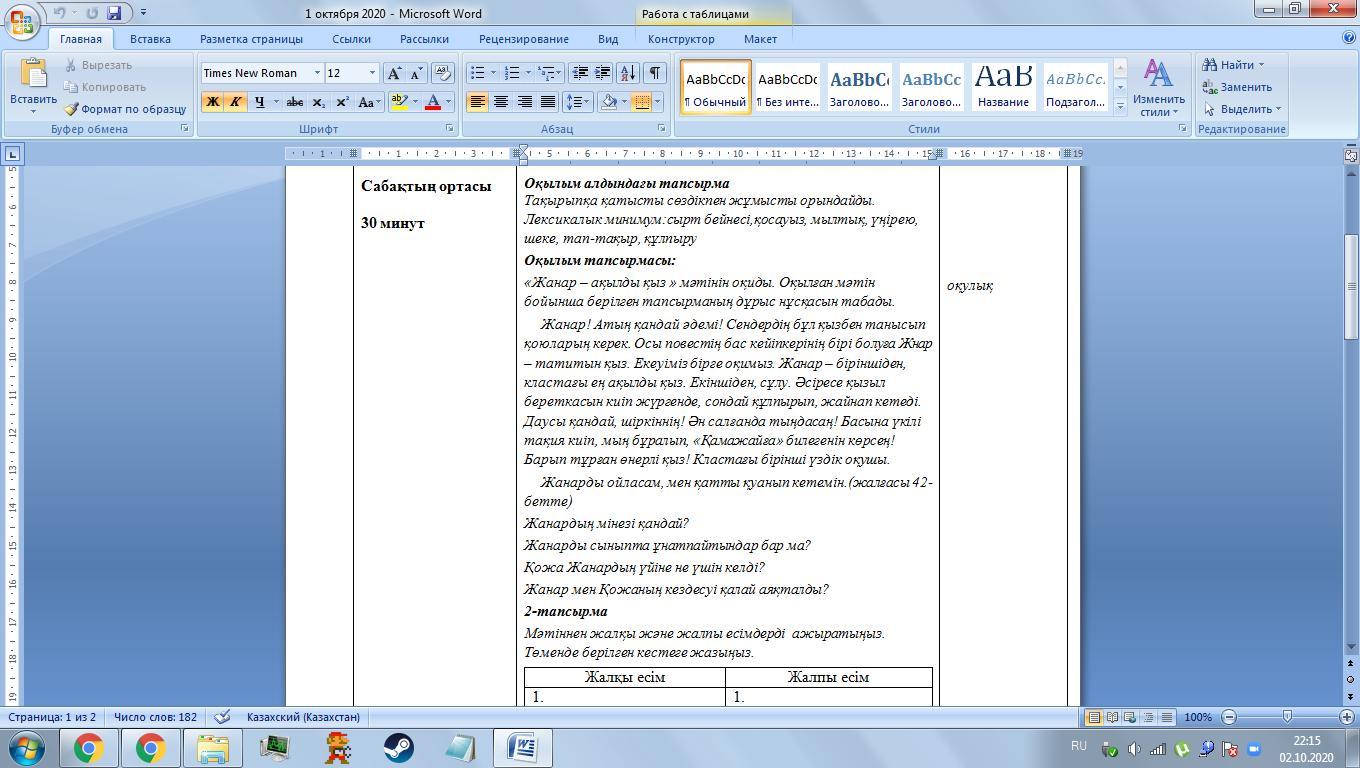The height and width of the screenshot is (768, 1360).
Task: Click the Заменить button
Action: coord(1238,87)
